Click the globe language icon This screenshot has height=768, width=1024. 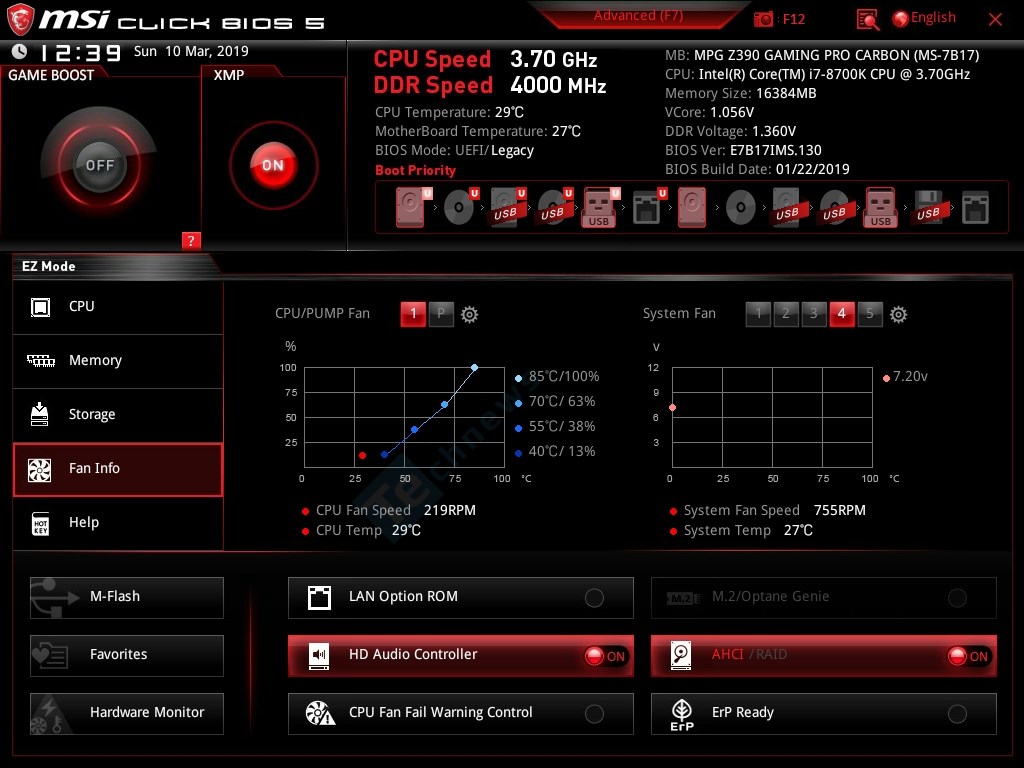coord(900,18)
